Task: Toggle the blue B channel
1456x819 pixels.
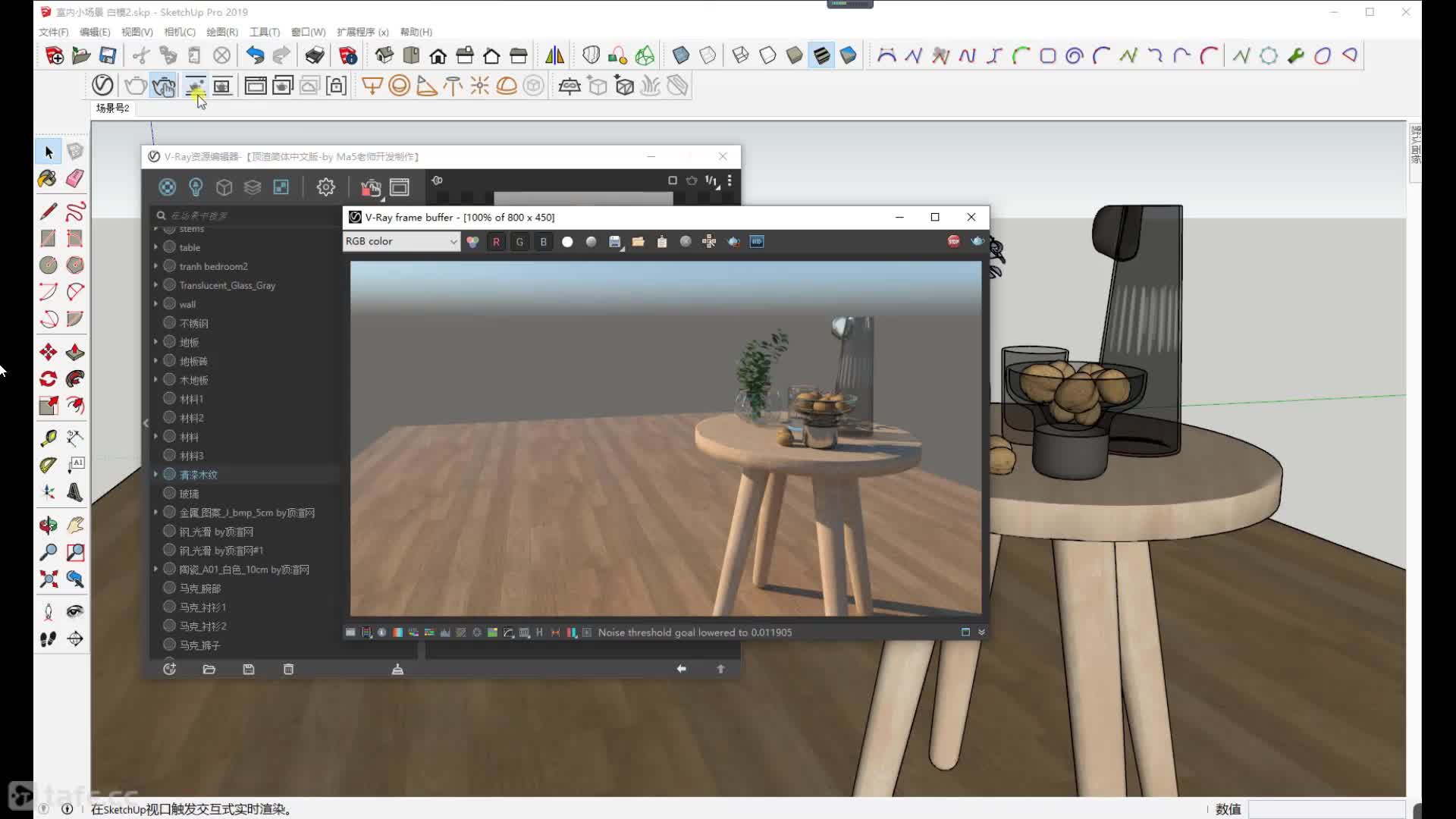Action: point(543,241)
